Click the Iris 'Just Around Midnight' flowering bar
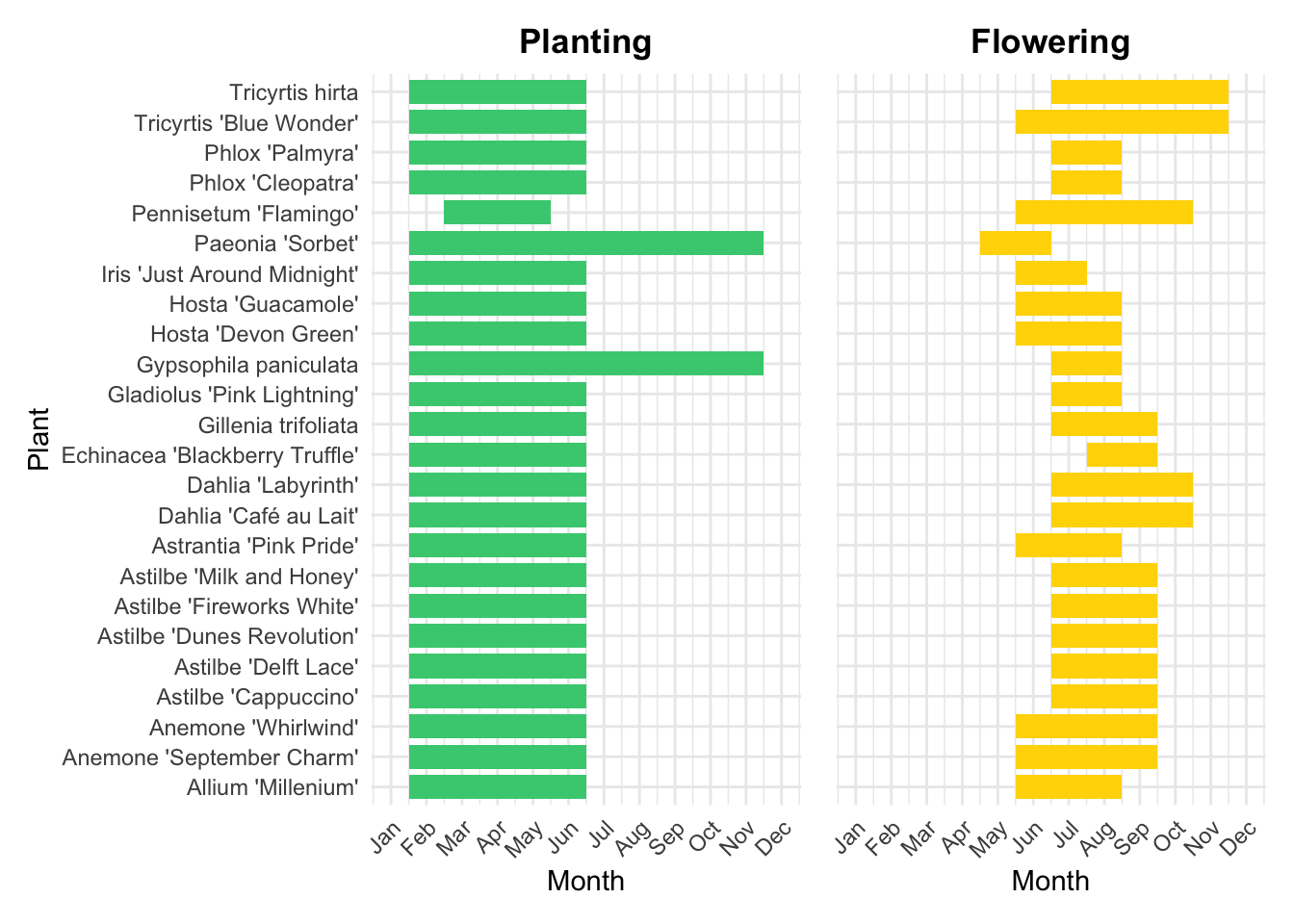Screen dimensions: 1294x924 [x=1050, y=273]
